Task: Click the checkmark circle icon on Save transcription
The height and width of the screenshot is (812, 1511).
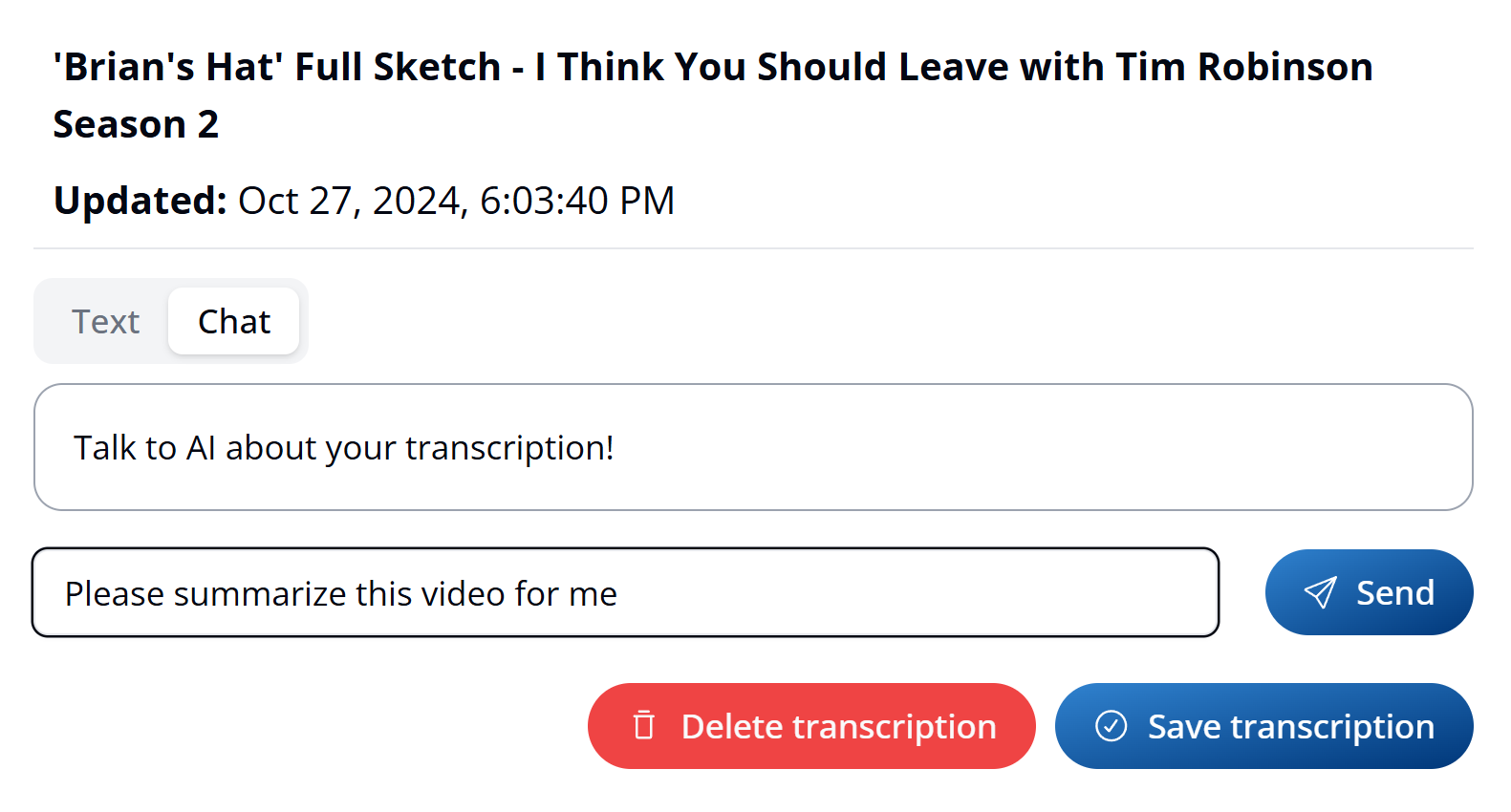Action: [x=1111, y=726]
